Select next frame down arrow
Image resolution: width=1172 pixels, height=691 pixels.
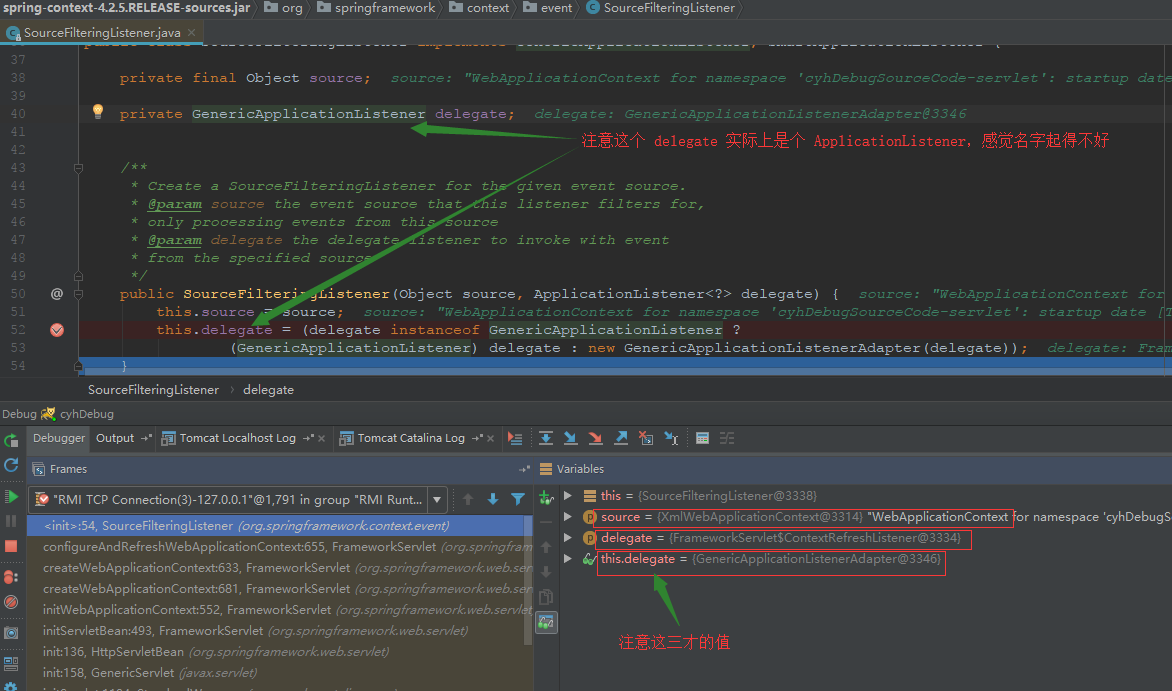pos(493,499)
